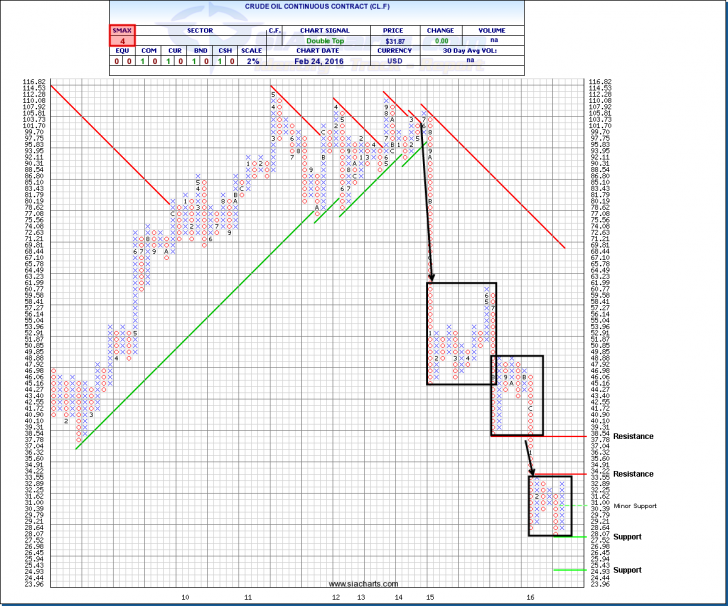The width and height of the screenshot is (728, 606).
Task: Click year 16 on the time axis
Action: tap(530, 596)
